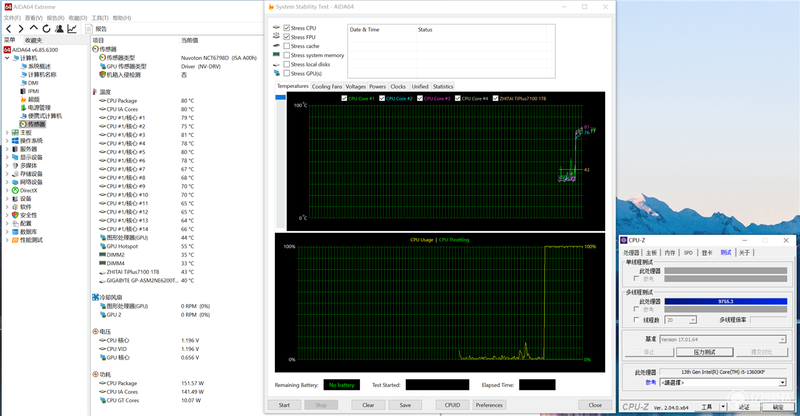
Task: Click the refresh icon in AIDA64 toolbar
Action: [46, 29]
